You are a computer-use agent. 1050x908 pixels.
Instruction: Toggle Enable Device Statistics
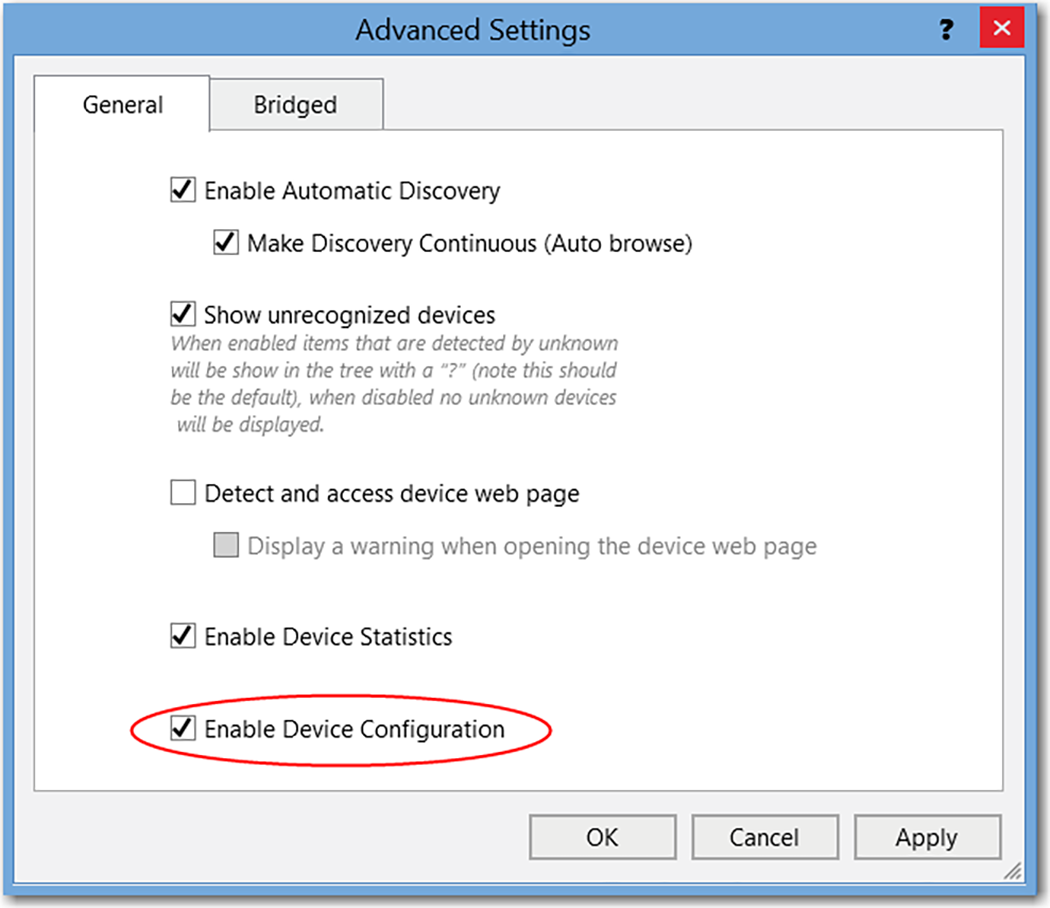(x=182, y=637)
